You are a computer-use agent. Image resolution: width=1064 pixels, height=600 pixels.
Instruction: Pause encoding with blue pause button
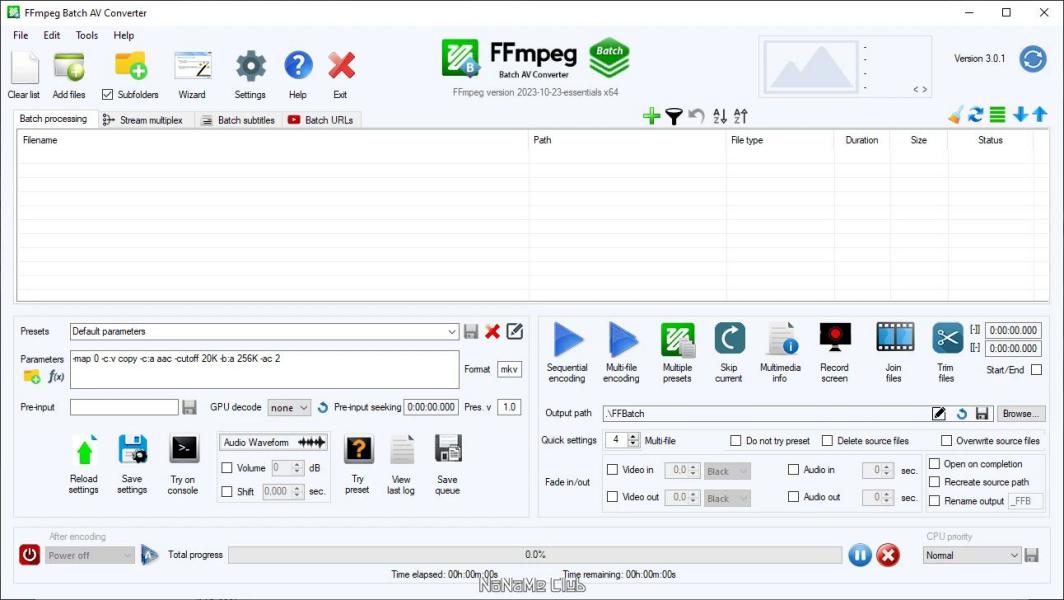click(x=859, y=555)
